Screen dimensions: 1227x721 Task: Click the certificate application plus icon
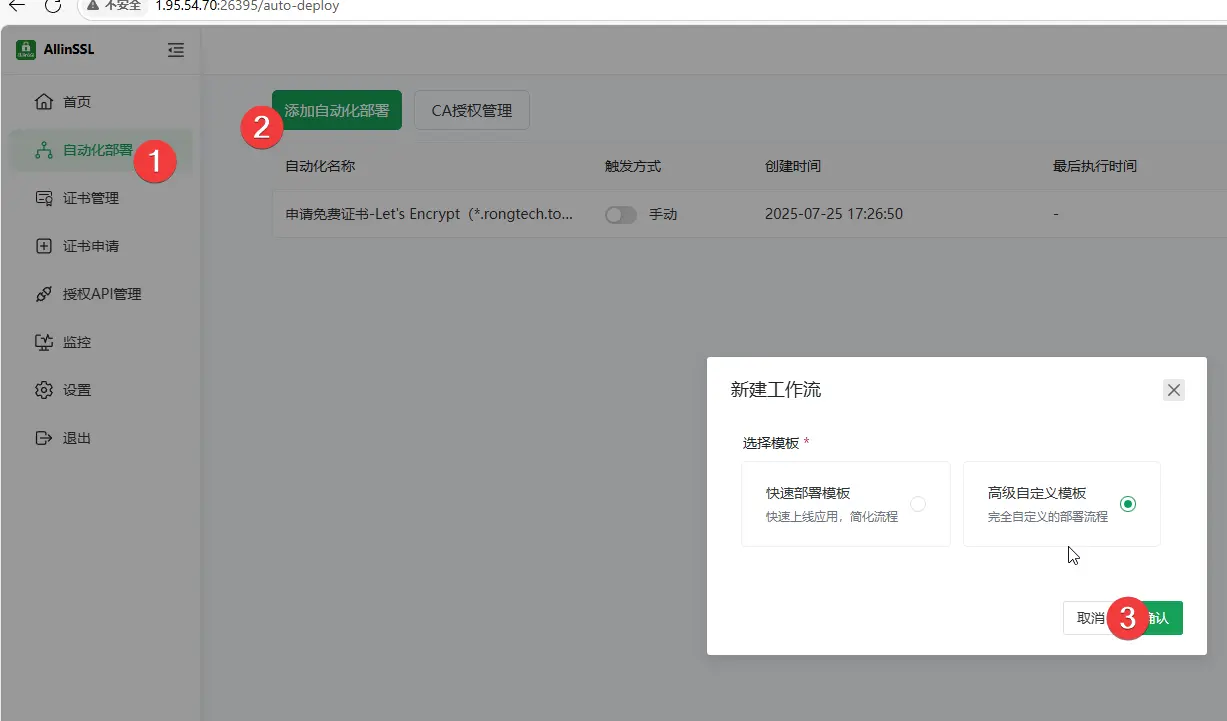pos(44,246)
